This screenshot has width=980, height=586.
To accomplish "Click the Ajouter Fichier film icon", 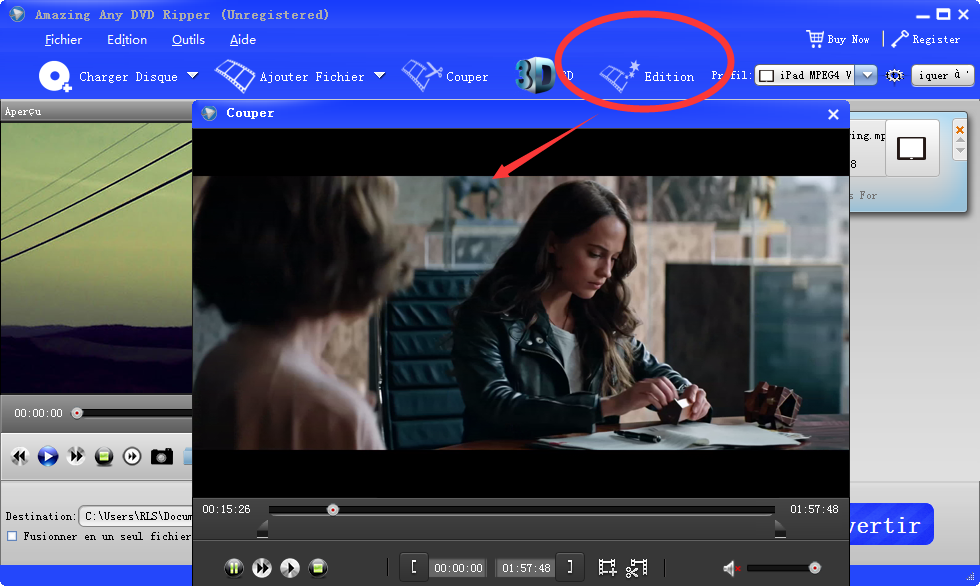I will click(234, 76).
